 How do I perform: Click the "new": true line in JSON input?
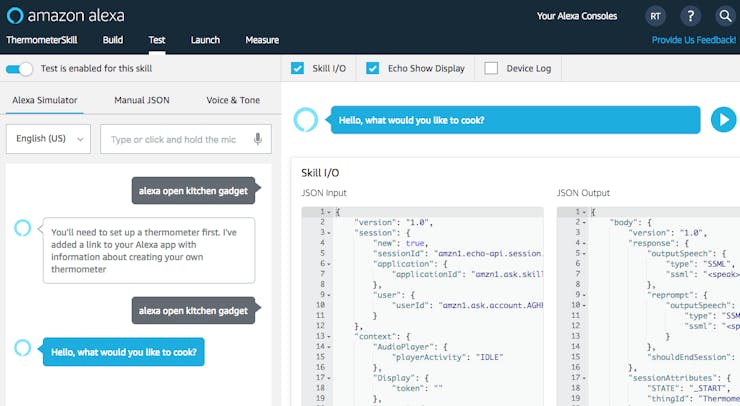tap(400, 243)
